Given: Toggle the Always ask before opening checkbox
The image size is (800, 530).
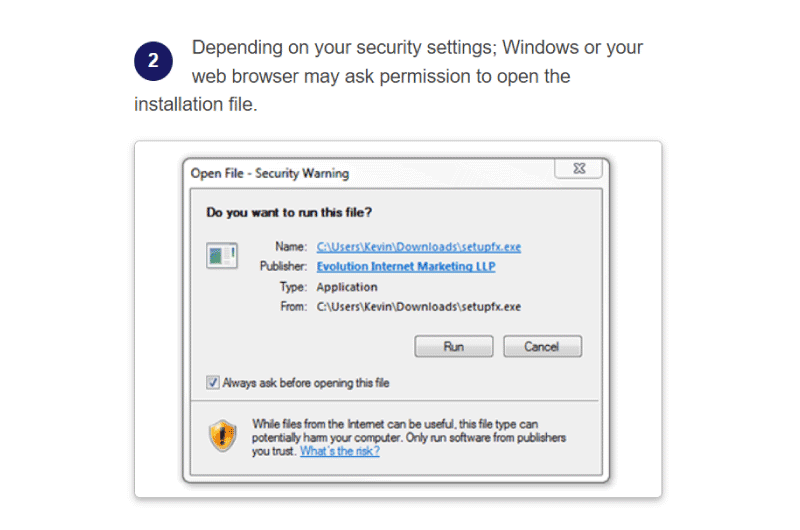Looking at the screenshot, I should pyautogui.click(x=213, y=382).
